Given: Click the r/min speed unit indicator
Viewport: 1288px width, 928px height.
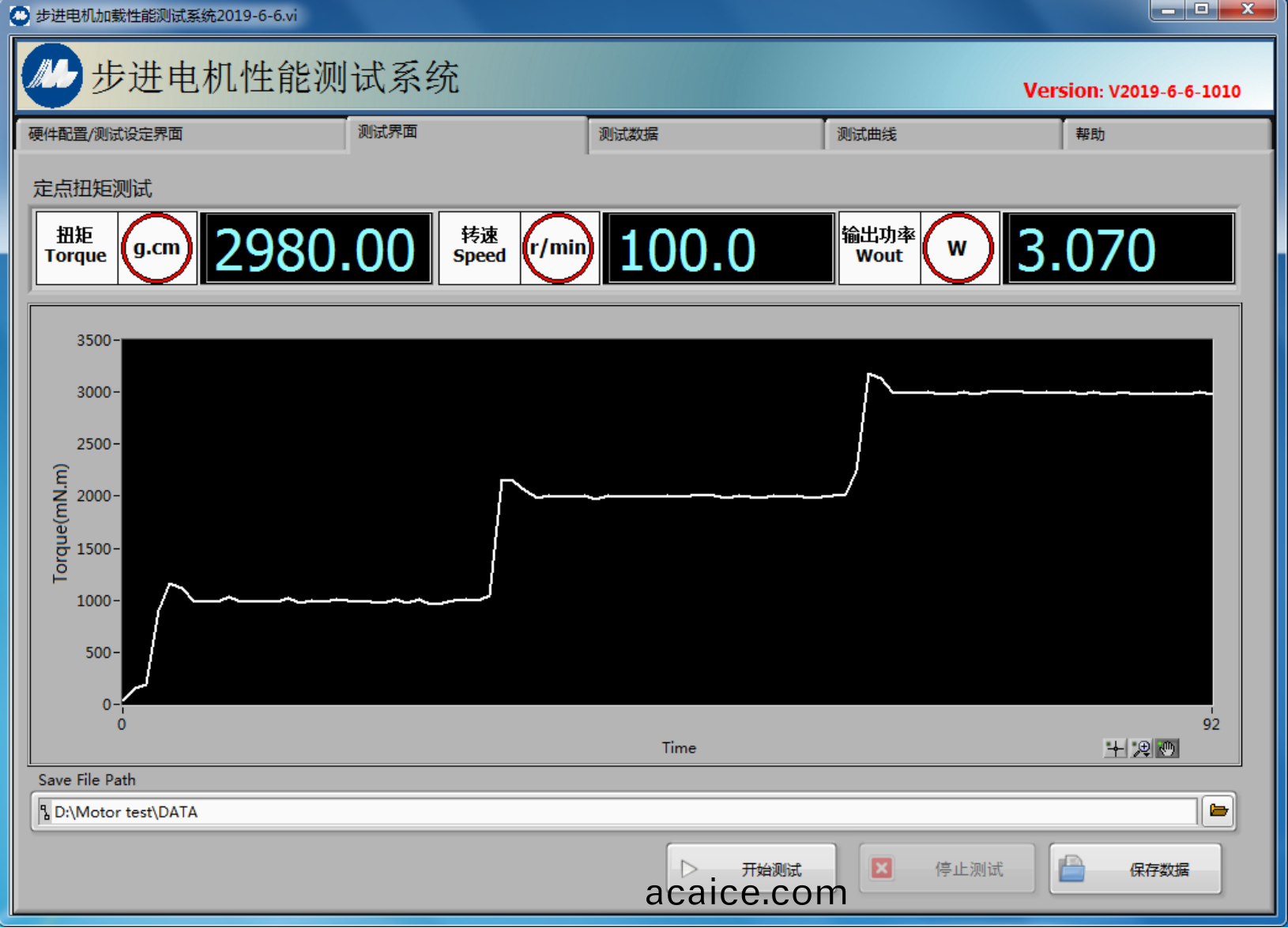Looking at the screenshot, I should point(558,248).
